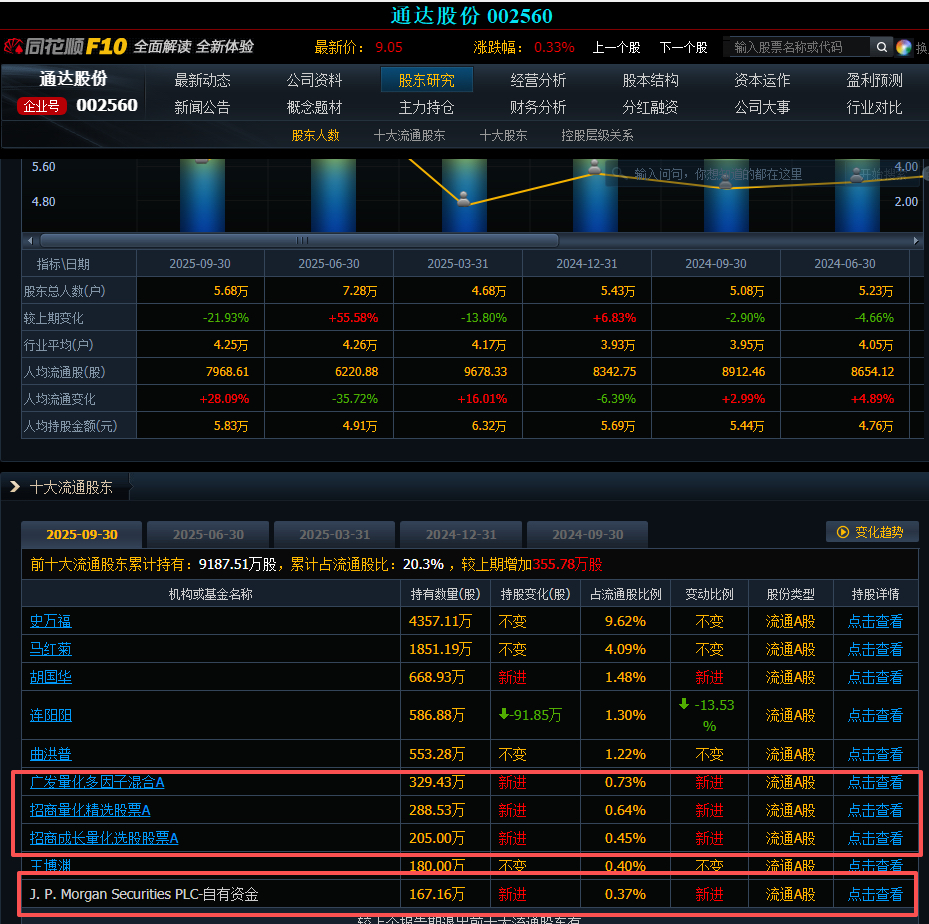Jump to 控股层级关系 sub-section
Viewport: 929px width, 924px height.
[x=597, y=136]
